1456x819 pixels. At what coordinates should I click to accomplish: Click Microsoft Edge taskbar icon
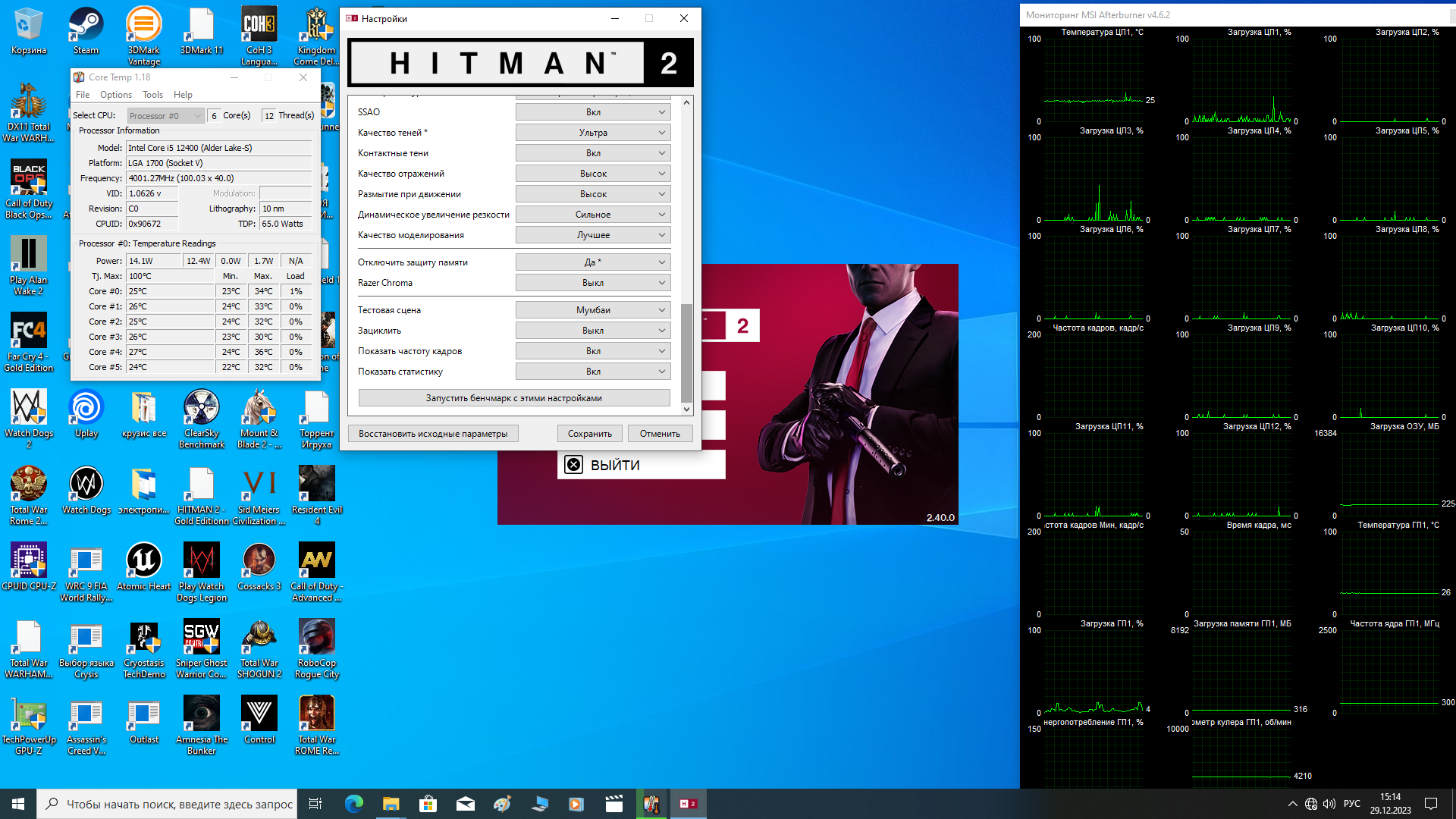[354, 804]
